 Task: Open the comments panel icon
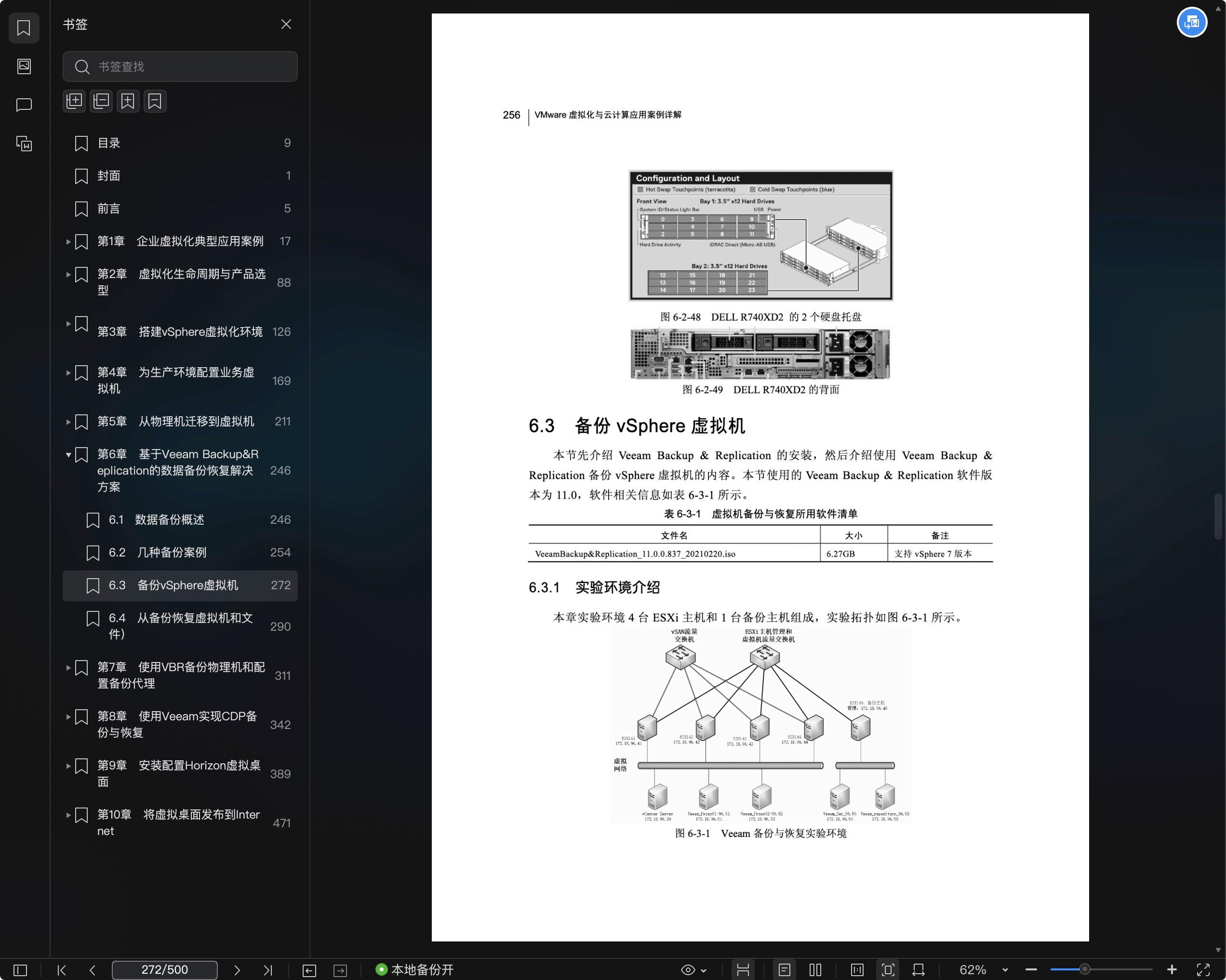(x=24, y=105)
